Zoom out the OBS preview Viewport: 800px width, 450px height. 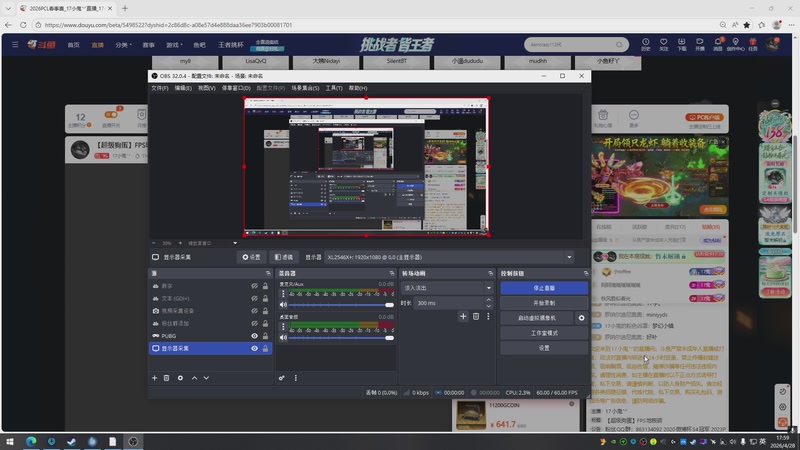tap(154, 243)
